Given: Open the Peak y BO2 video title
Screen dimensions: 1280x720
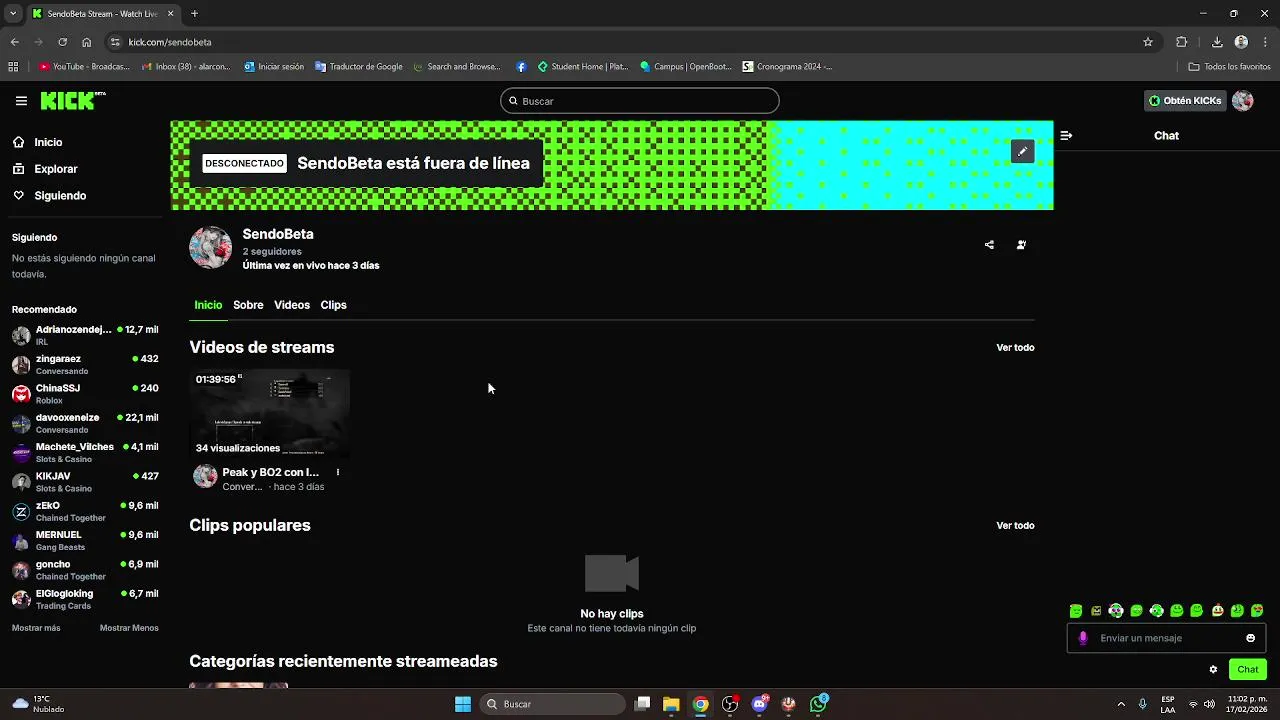Looking at the screenshot, I should [x=270, y=472].
